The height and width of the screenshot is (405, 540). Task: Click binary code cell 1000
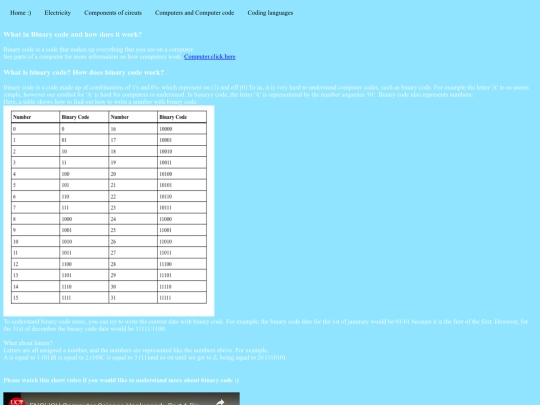click(84, 219)
